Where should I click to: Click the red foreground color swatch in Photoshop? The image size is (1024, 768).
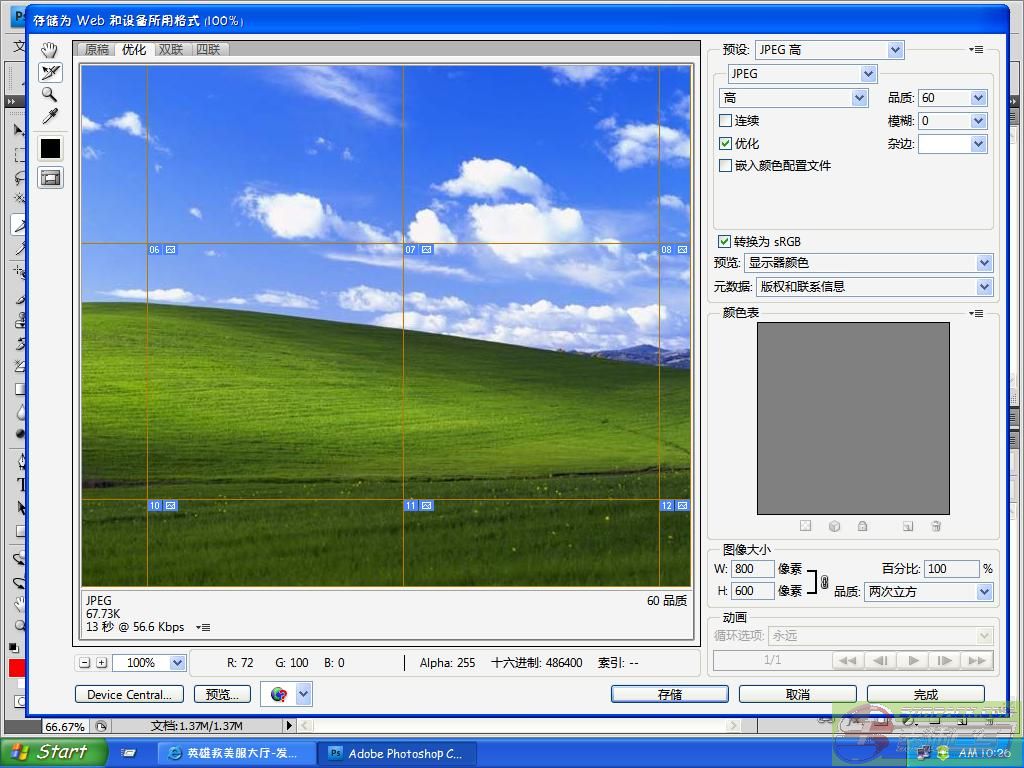[x=16, y=668]
